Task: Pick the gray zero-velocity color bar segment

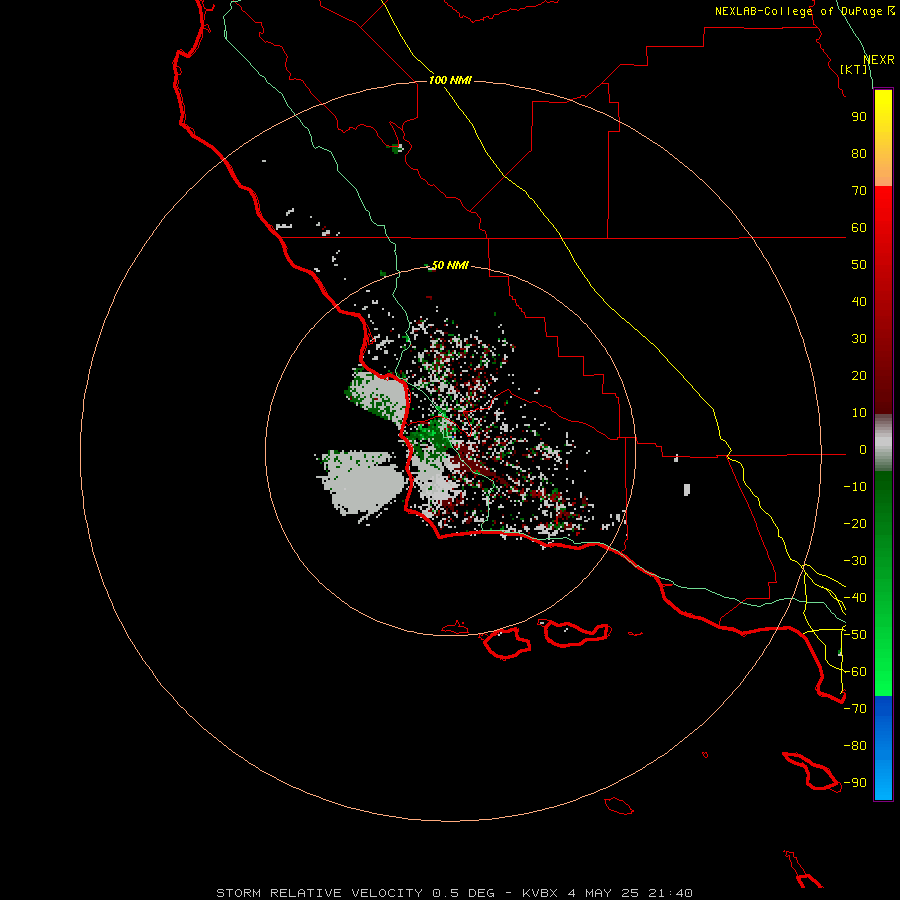Action: pos(883,443)
